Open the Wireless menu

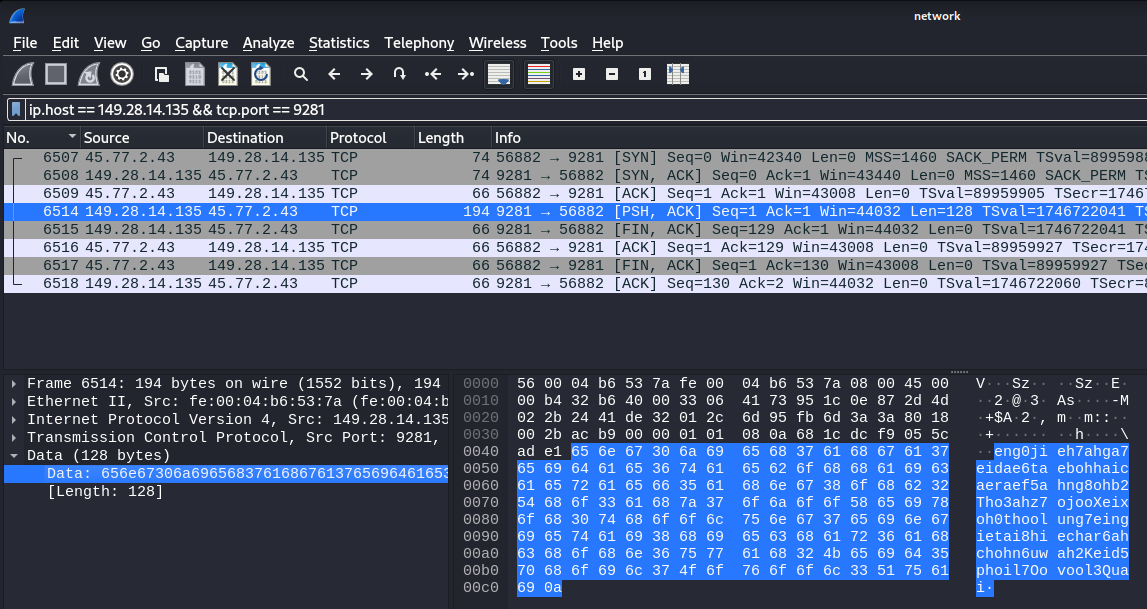(x=497, y=43)
